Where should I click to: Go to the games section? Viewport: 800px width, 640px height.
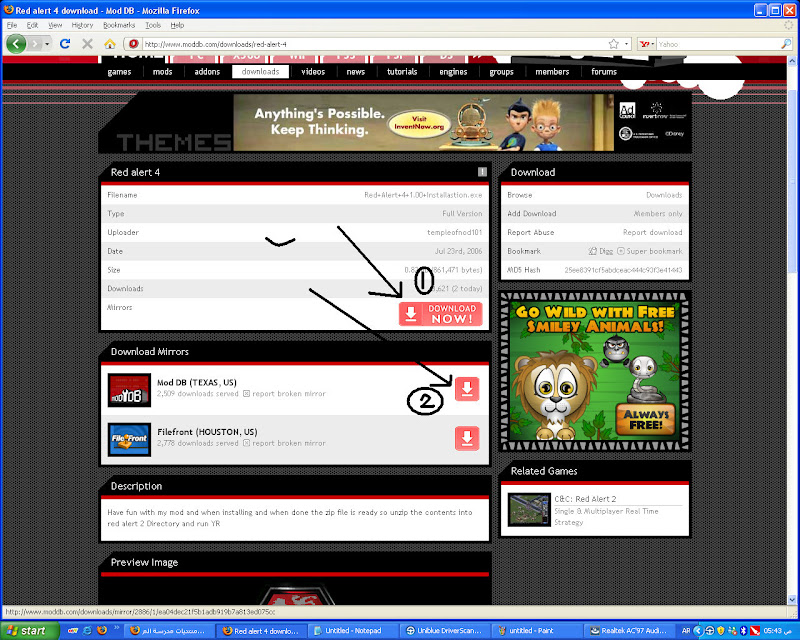click(119, 72)
